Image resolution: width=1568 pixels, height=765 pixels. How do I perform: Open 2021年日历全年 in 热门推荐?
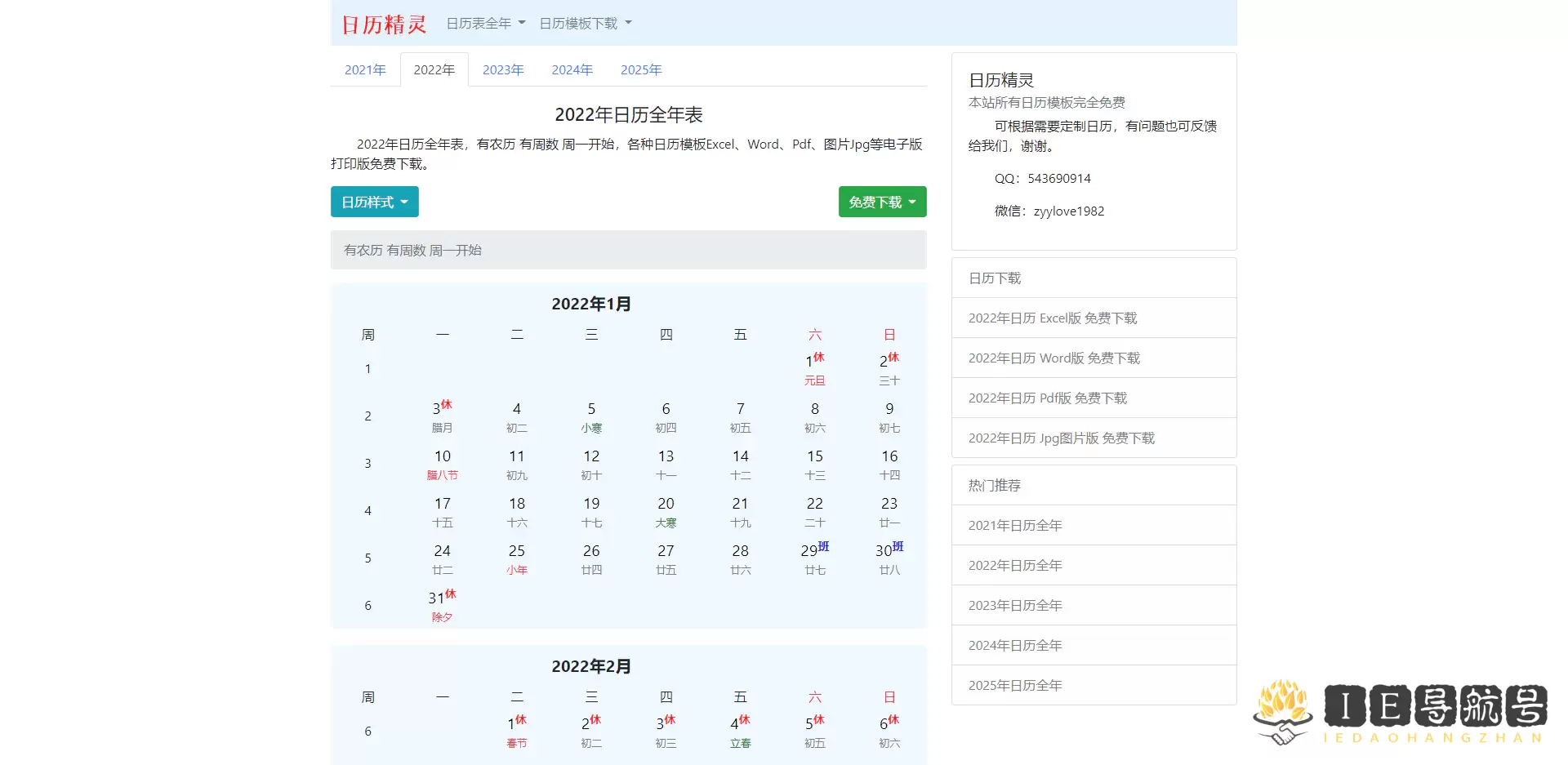pos(1015,526)
